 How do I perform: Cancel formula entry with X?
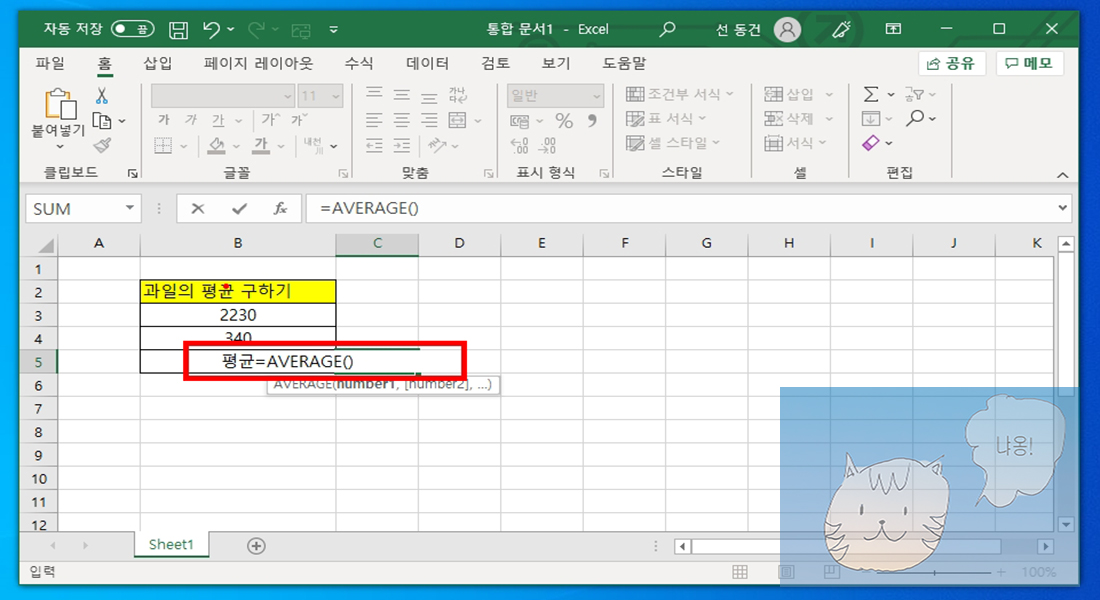pyautogui.click(x=198, y=208)
